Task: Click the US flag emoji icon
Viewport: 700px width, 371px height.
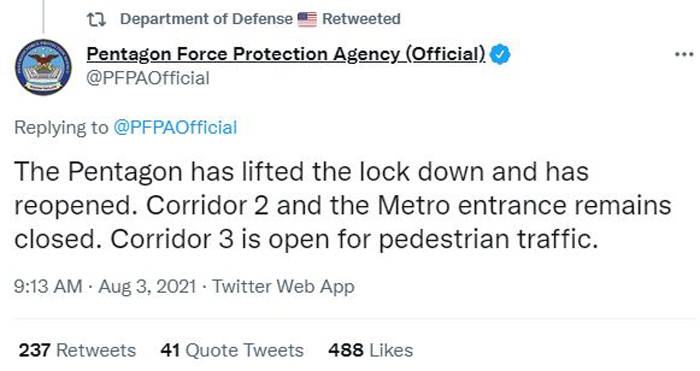Action: [307, 19]
